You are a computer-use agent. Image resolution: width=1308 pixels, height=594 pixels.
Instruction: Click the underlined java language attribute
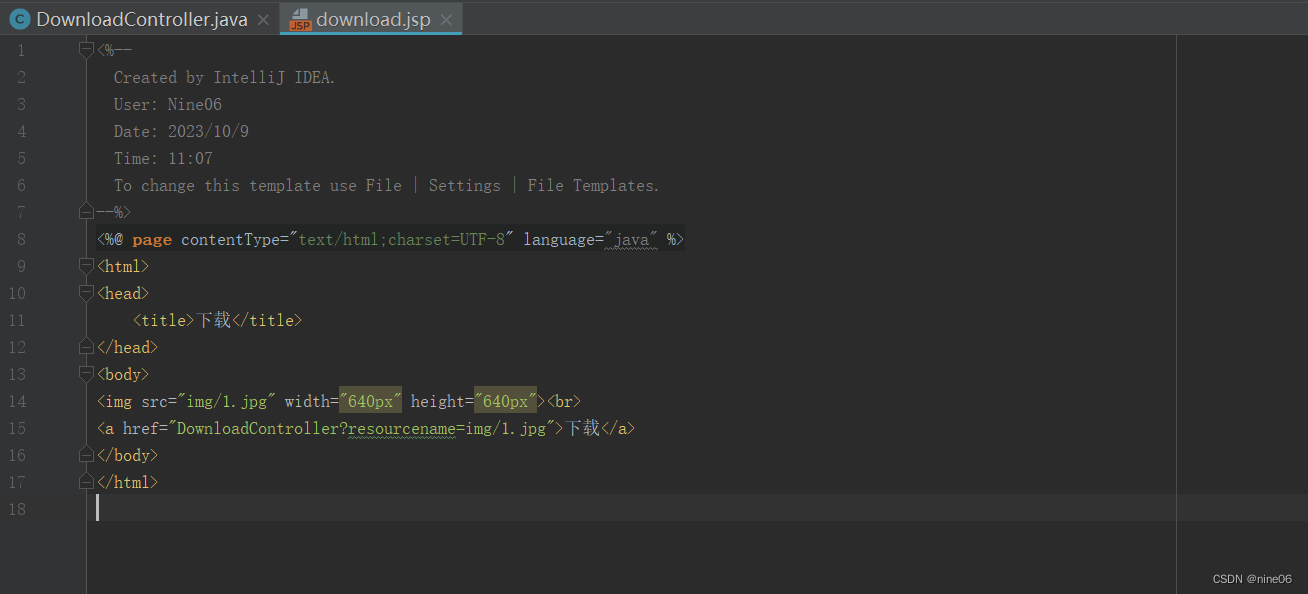click(631, 239)
